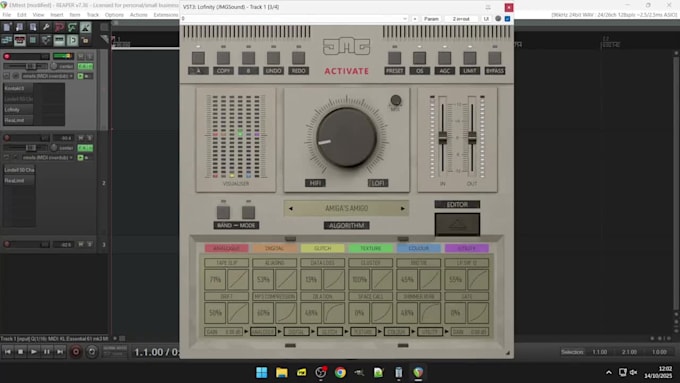Open Project Settings via the wrench icon
The height and width of the screenshot is (383, 680).
(46, 27)
